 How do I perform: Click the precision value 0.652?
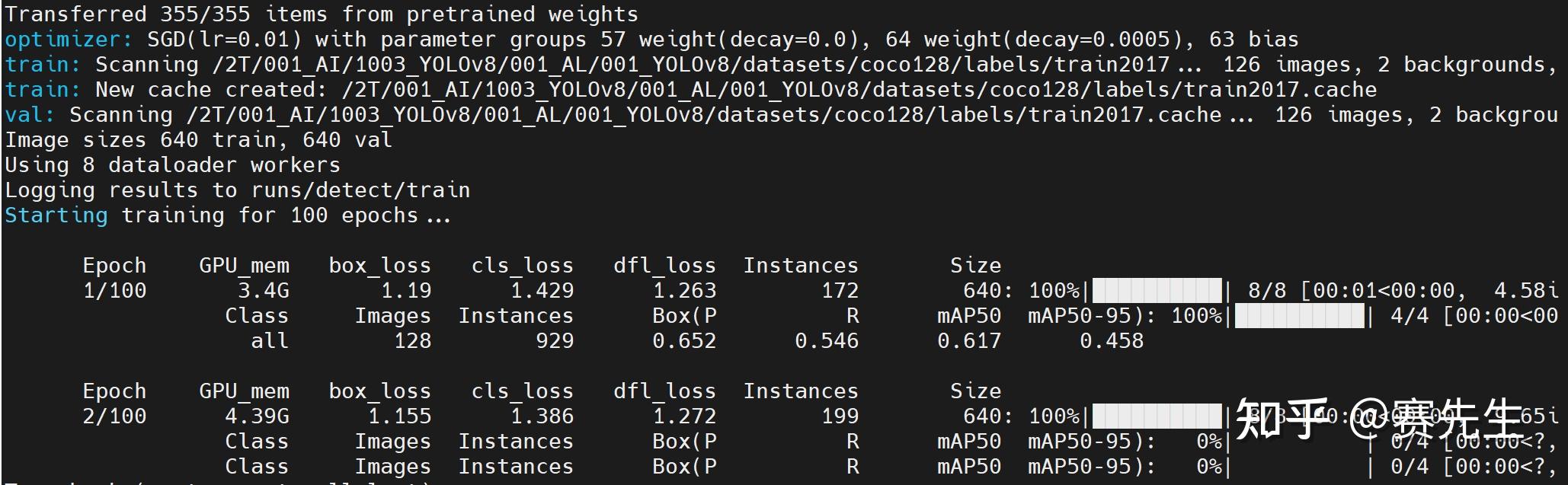tap(684, 341)
